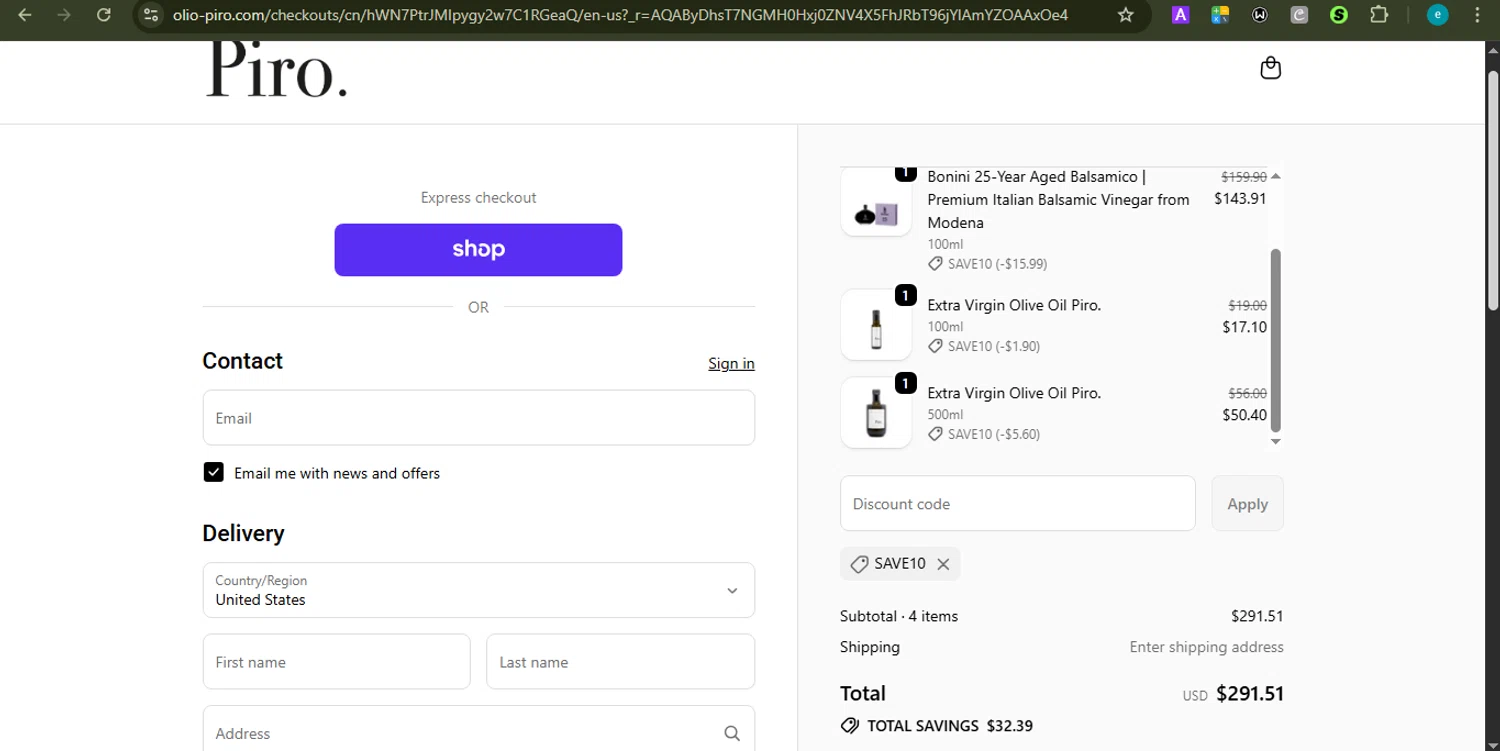
Task: Focus the First name field
Action: click(x=336, y=661)
